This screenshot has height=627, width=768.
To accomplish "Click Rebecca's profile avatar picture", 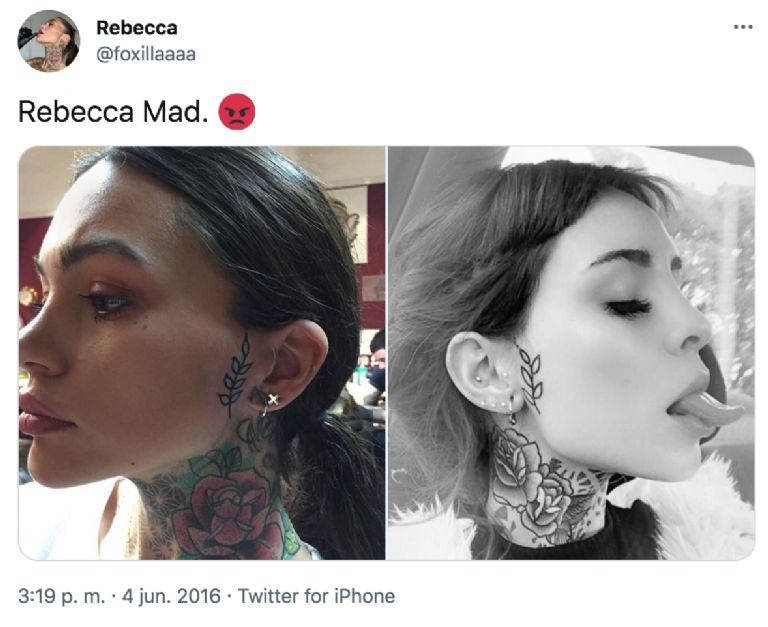I will pos(48,41).
